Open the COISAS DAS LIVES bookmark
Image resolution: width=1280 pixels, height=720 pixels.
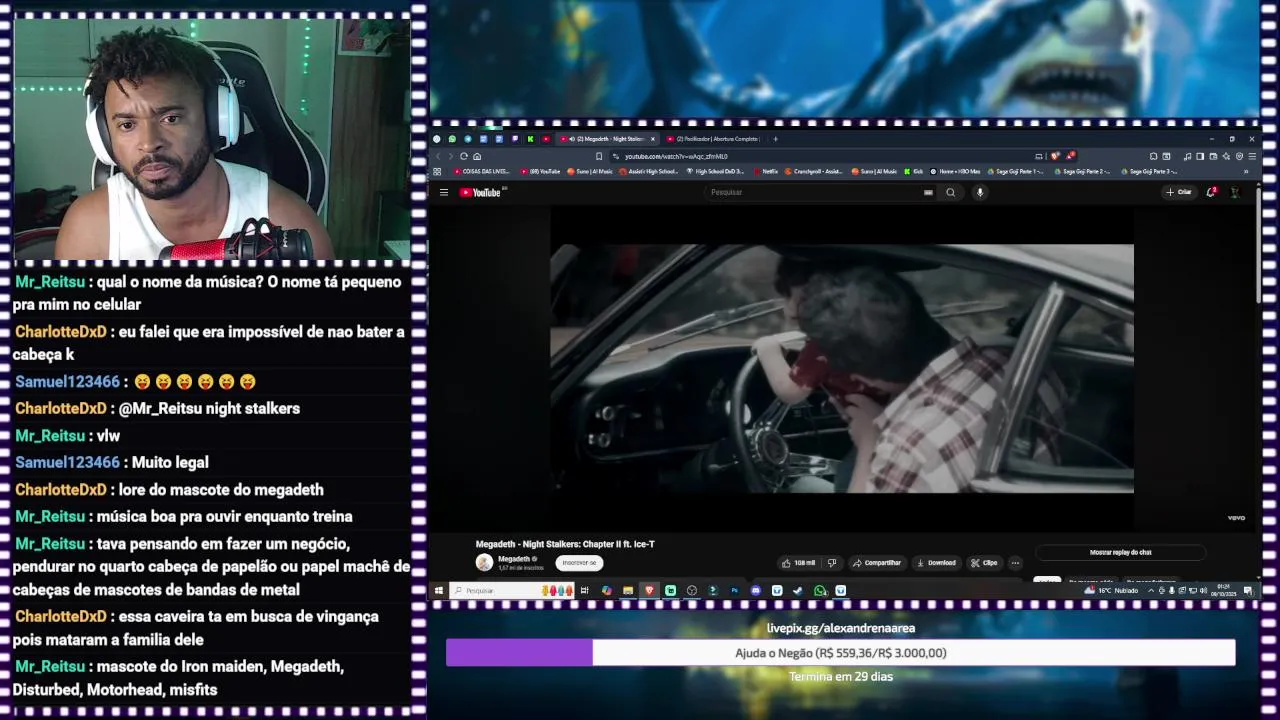point(483,171)
